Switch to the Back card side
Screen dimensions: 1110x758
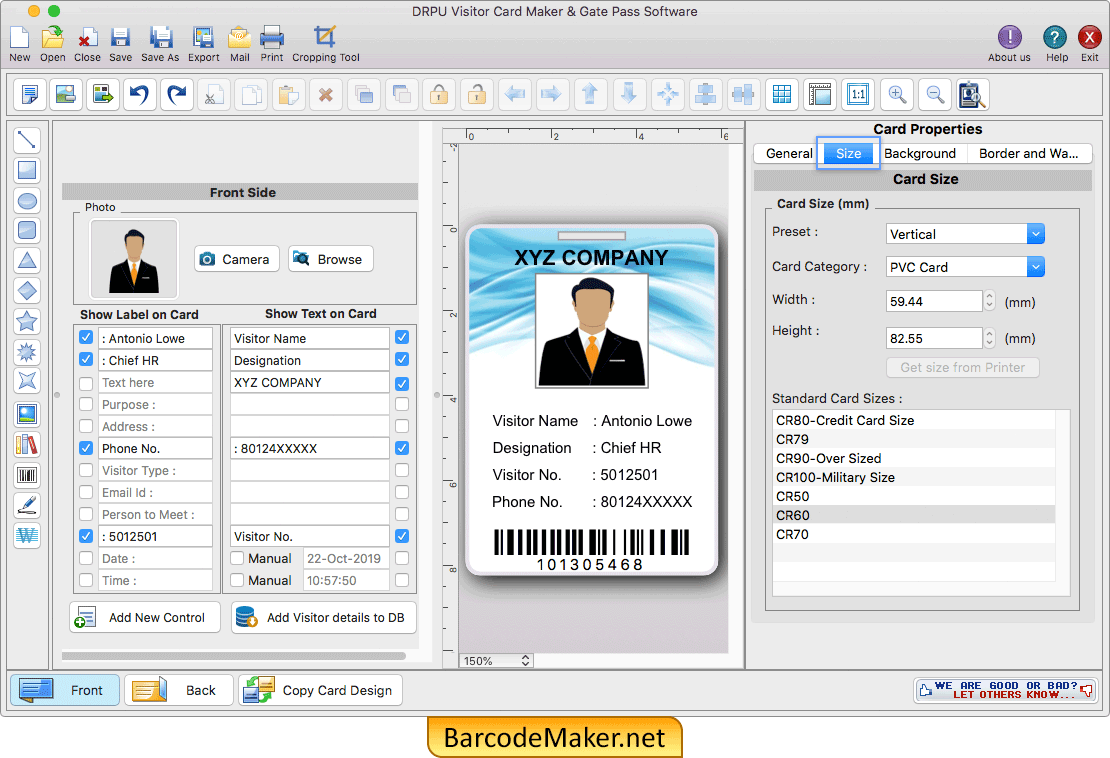[179, 690]
